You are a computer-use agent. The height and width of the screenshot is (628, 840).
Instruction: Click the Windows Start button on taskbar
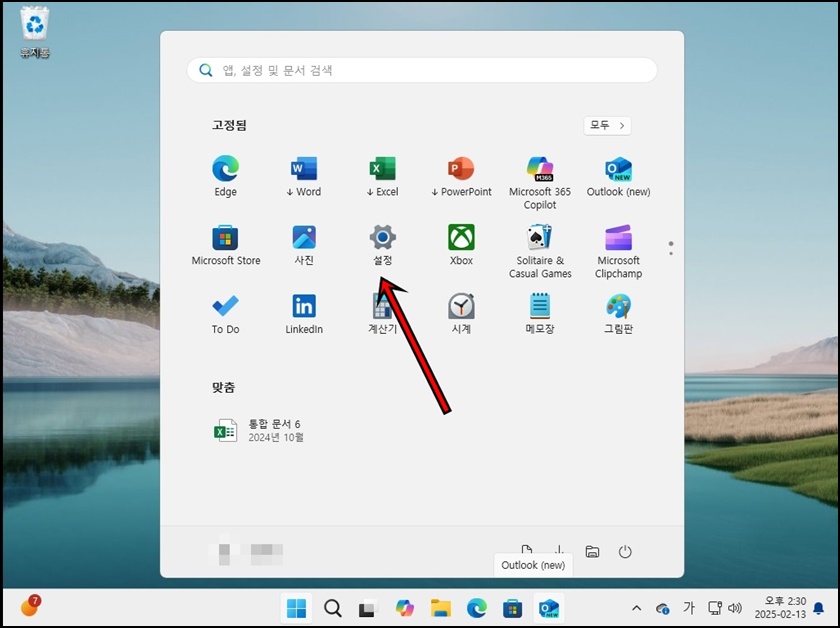pos(296,608)
